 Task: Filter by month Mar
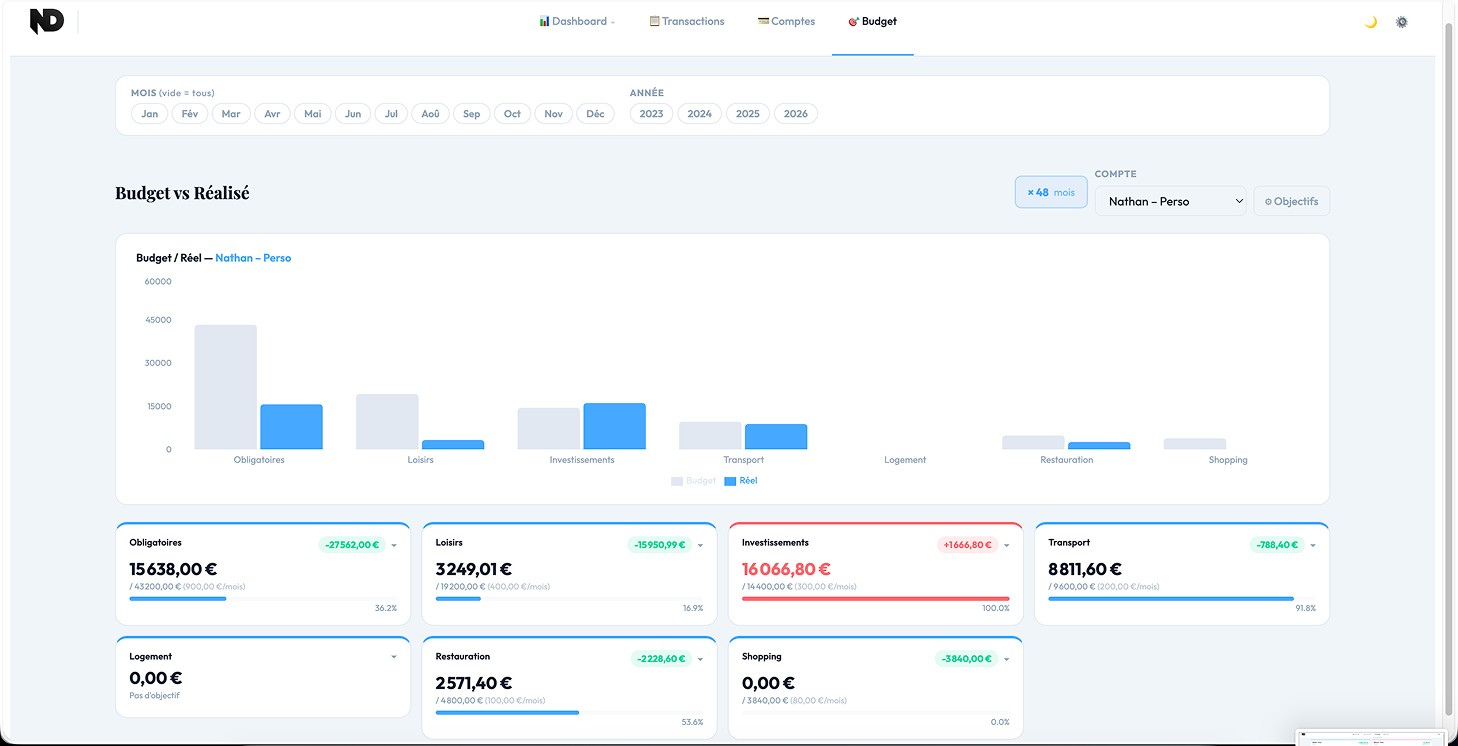tap(231, 114)
